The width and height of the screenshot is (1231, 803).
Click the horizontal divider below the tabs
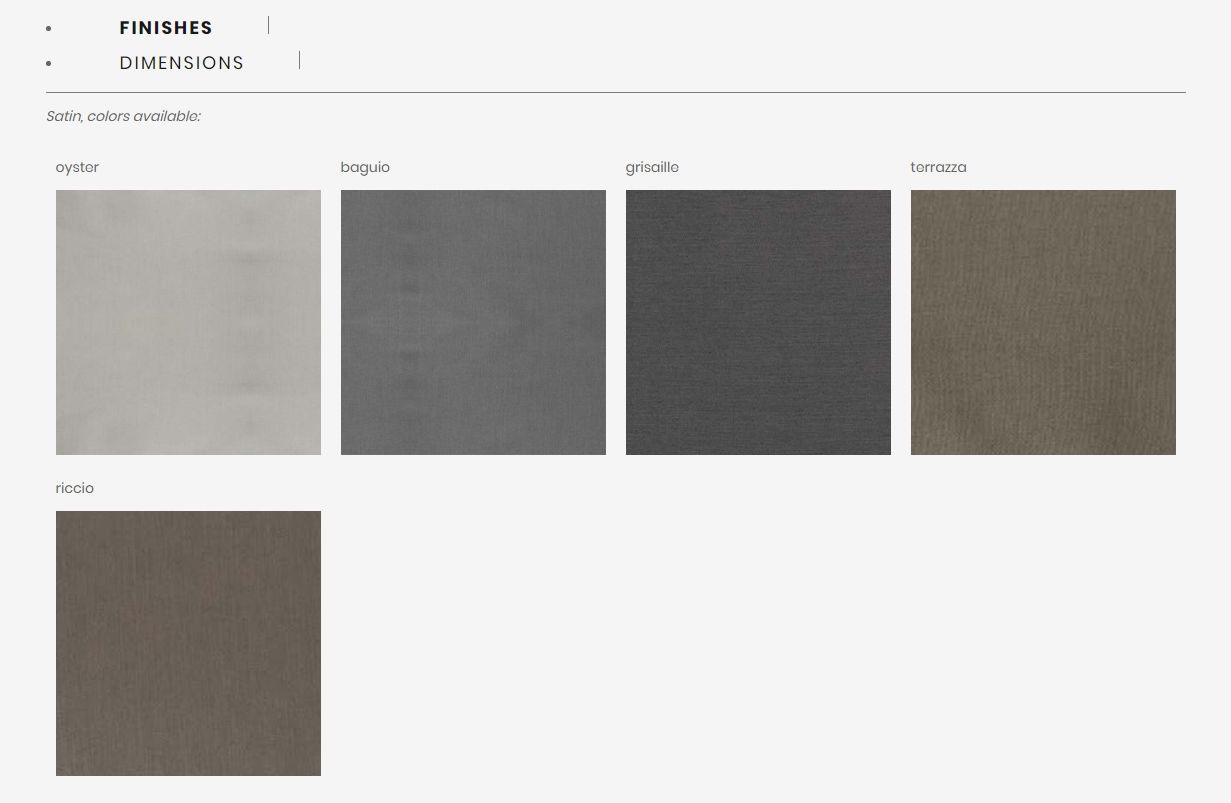point(615,92)
